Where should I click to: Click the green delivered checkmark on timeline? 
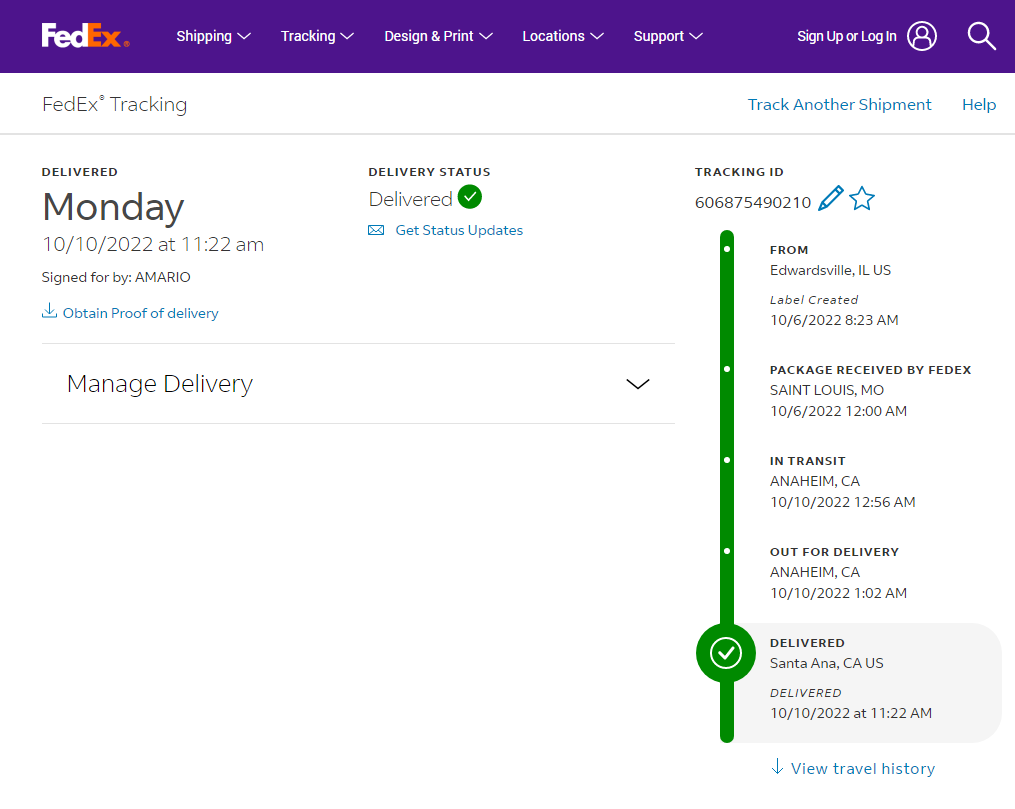[726, 653]
